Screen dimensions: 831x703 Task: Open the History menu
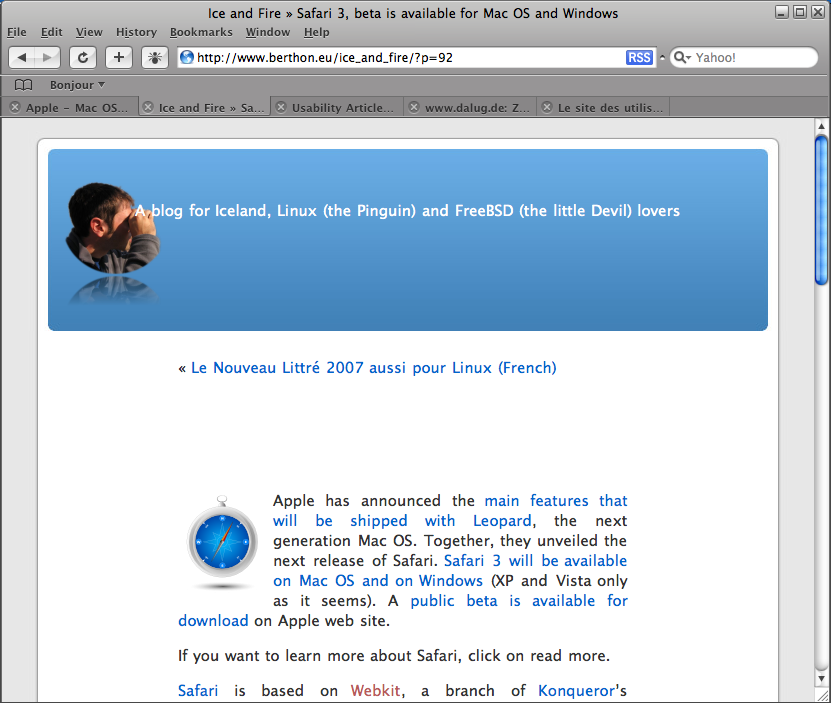pos(136,32)
